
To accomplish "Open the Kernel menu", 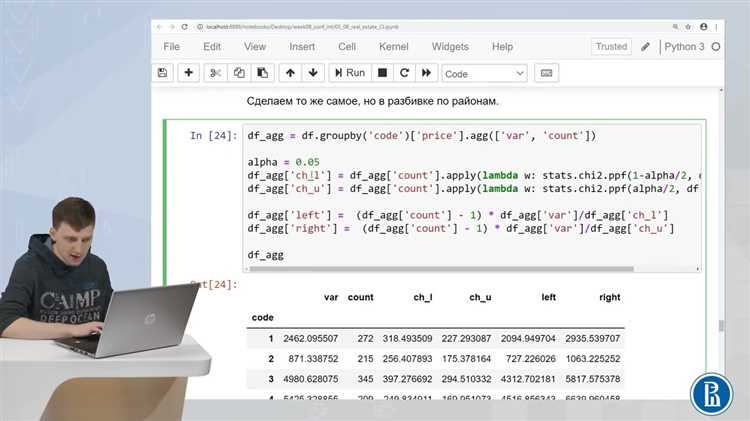I will pos(394,46).
